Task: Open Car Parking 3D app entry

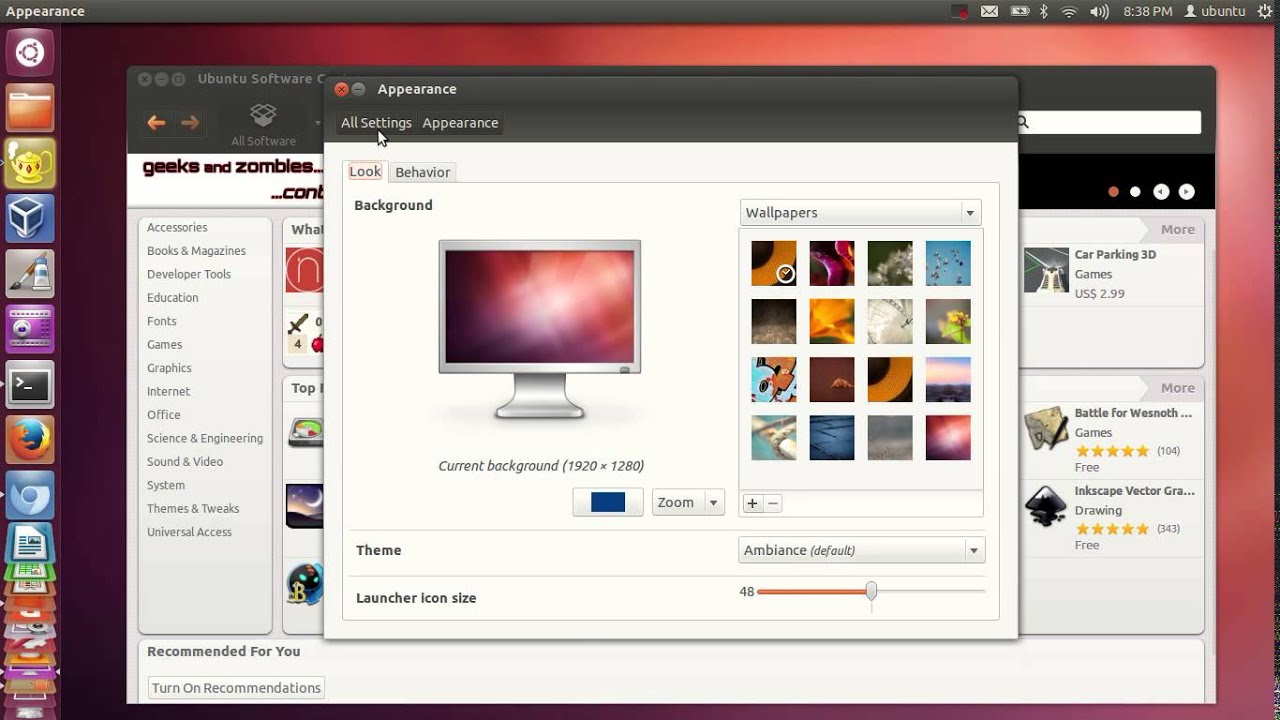Action: [x=1112, y=274]
